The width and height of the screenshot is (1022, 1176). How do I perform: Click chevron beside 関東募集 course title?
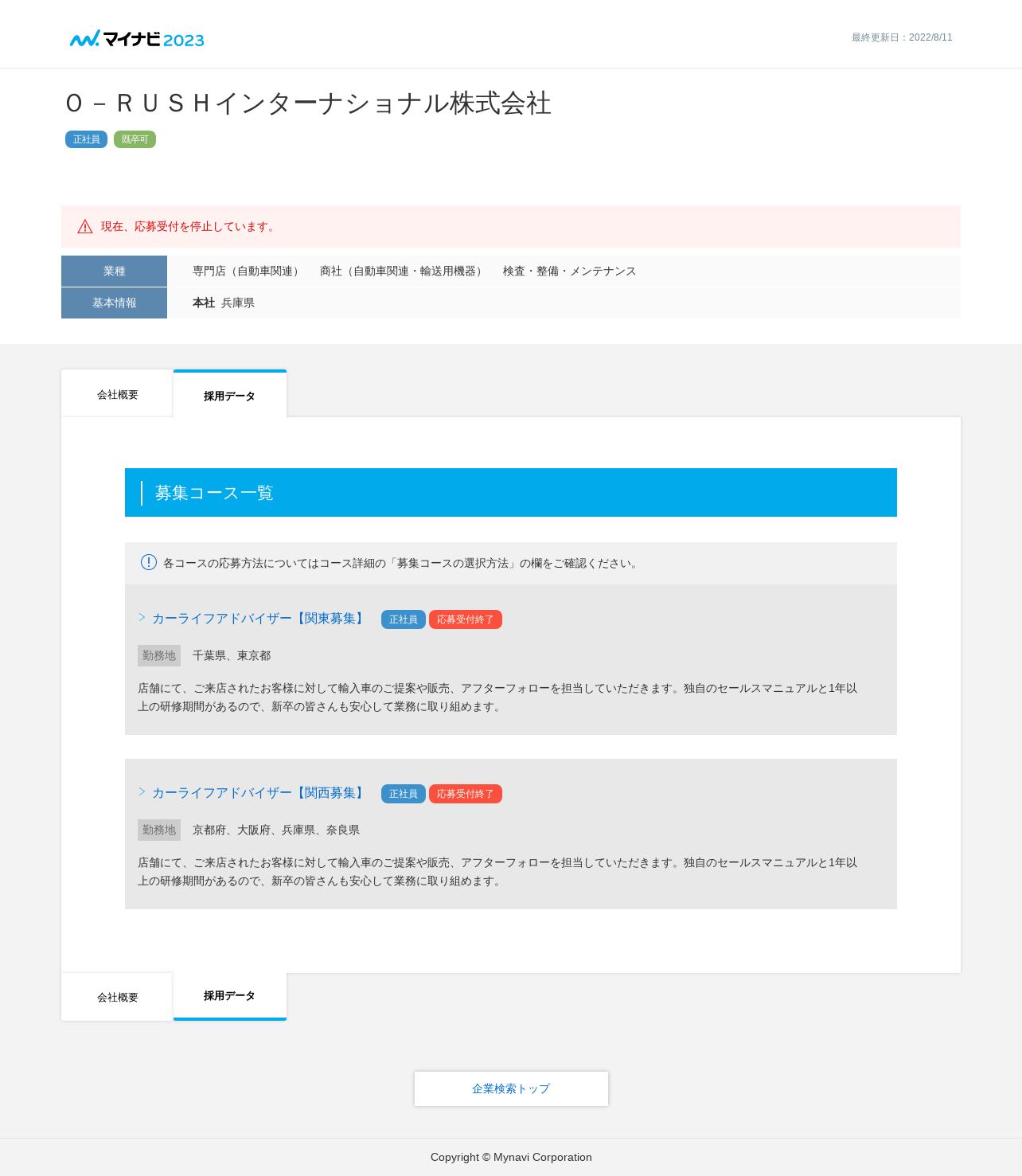pos(142,618)
